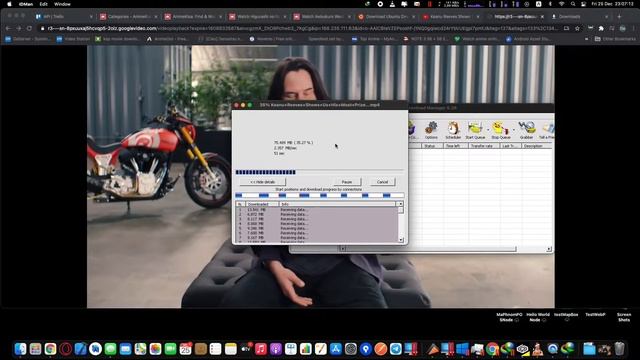Click the connections progress segment bar
Image resolution: width=640 pixels, height=360 pixels.
(320, 196)
